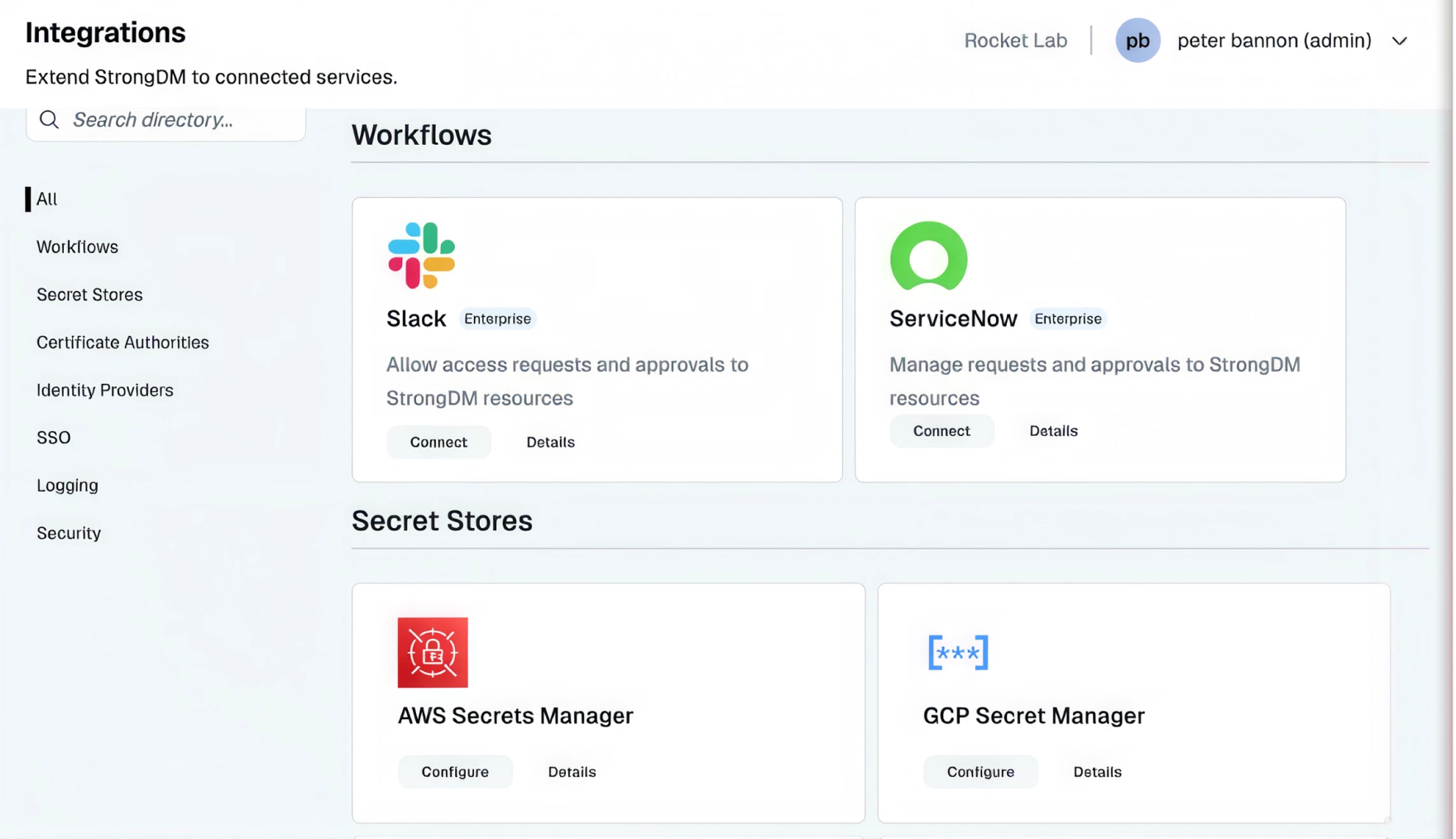This screenshot has height=839, width=1456.
Task: Filter by Workflows in the sidebar
Action: coord(77,247)
